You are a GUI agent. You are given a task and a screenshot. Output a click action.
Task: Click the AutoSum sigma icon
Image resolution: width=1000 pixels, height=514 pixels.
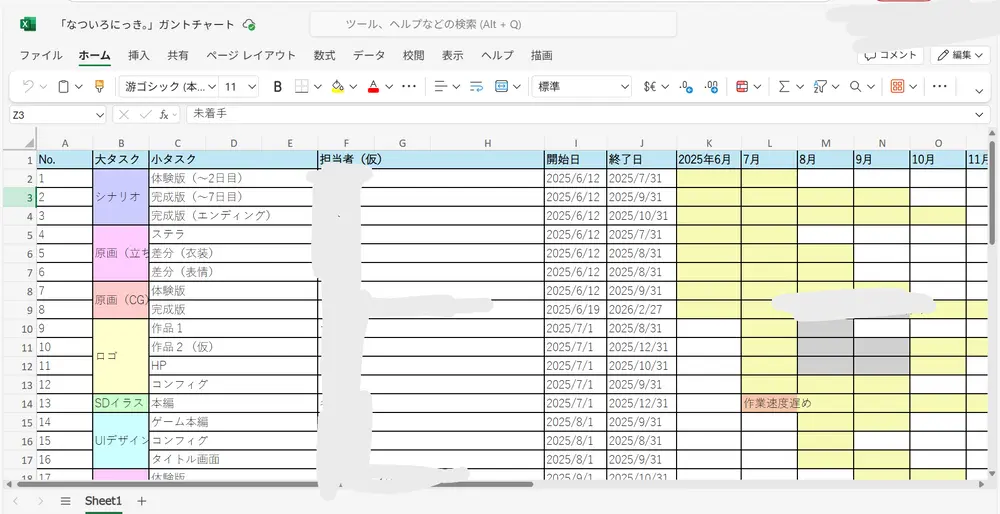click(x=784, y=87)
